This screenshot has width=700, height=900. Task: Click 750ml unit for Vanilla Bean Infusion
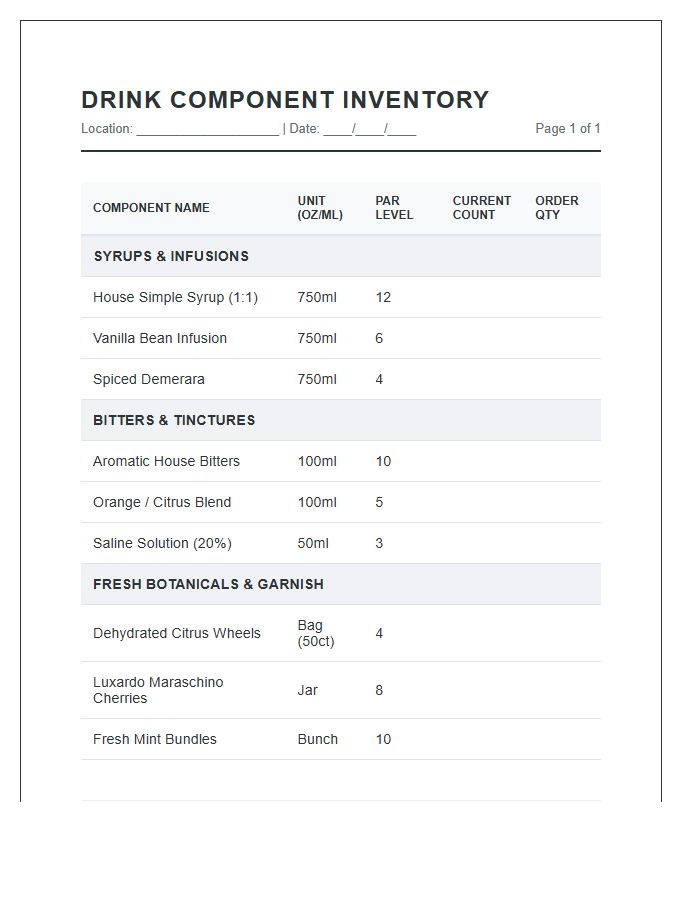317,338
